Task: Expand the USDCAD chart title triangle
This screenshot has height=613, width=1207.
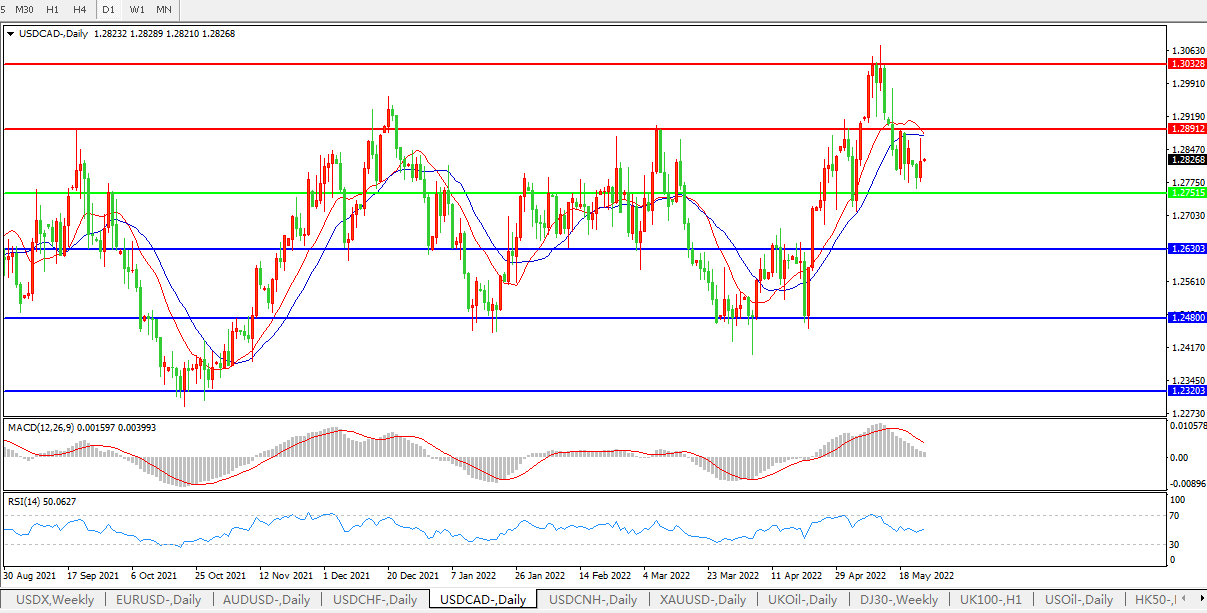Action: [10, 33]
